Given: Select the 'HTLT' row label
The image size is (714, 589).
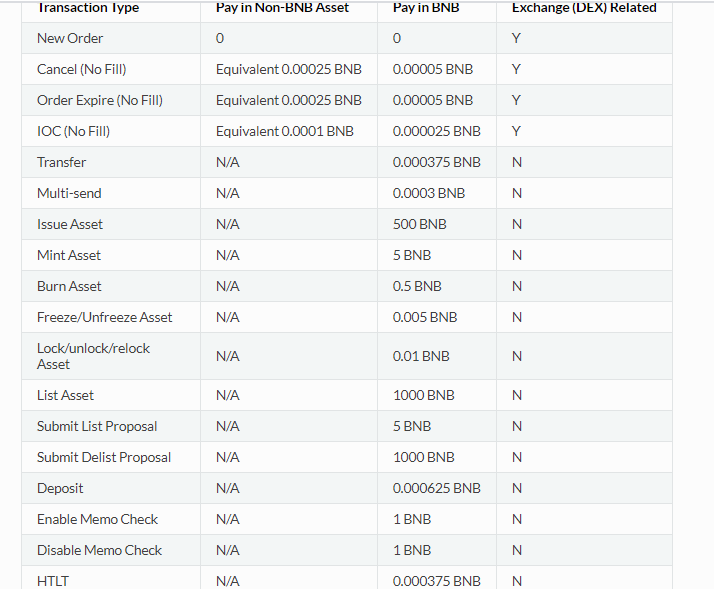Looking at the screenshot, I should coord(53,581).
